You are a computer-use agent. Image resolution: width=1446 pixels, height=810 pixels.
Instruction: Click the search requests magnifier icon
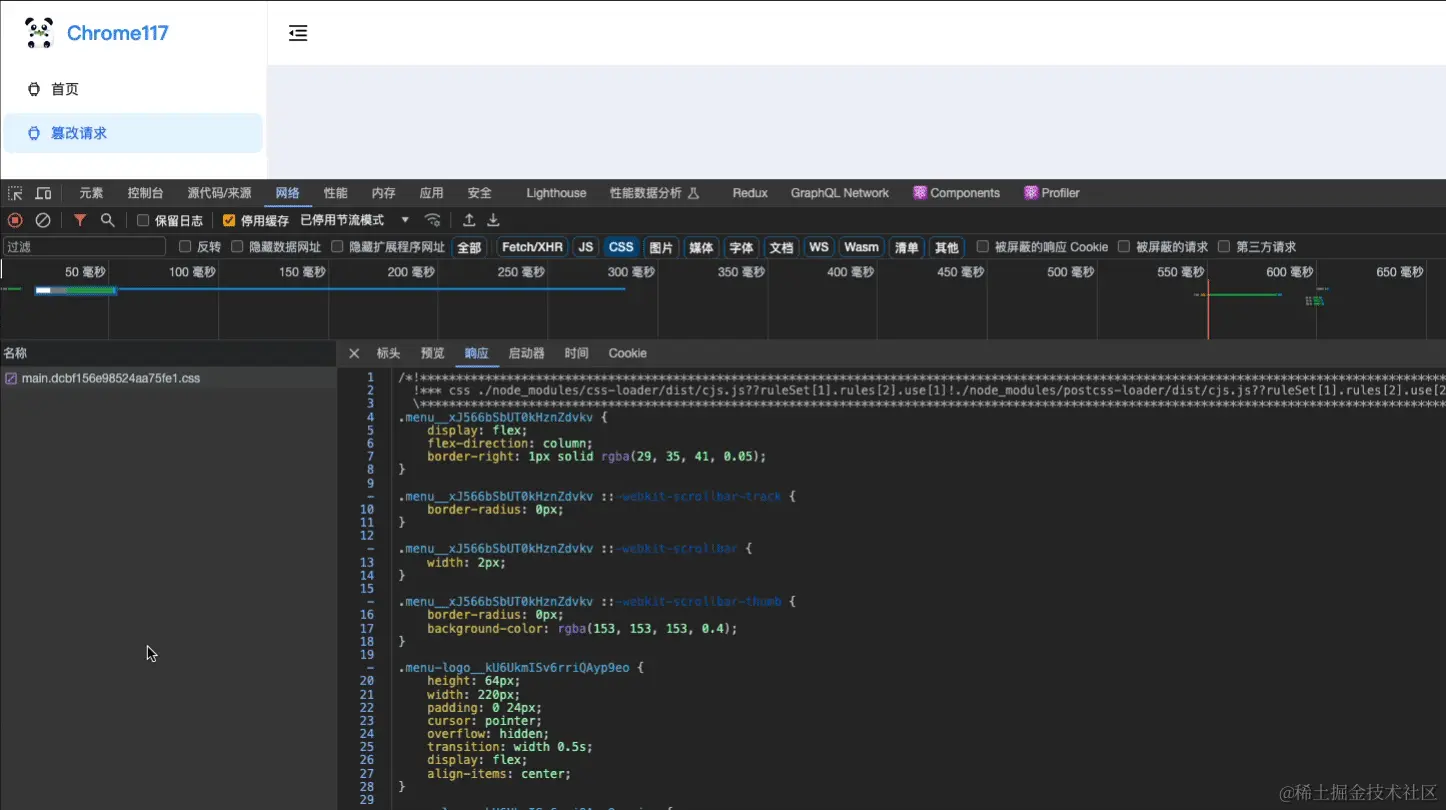[x=108, y=219]
